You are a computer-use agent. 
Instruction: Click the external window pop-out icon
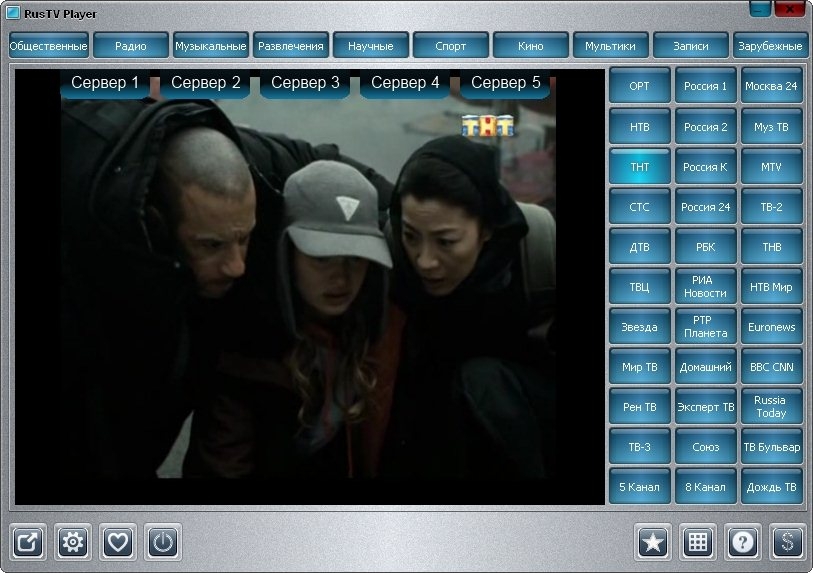29,542
